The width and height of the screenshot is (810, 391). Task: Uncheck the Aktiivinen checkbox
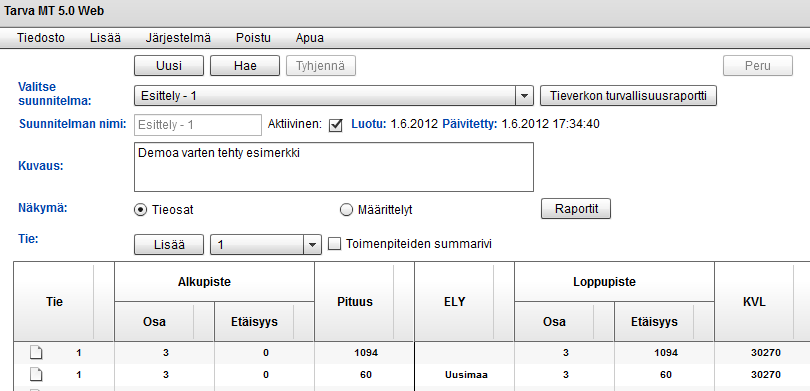[x=336, y=125]
